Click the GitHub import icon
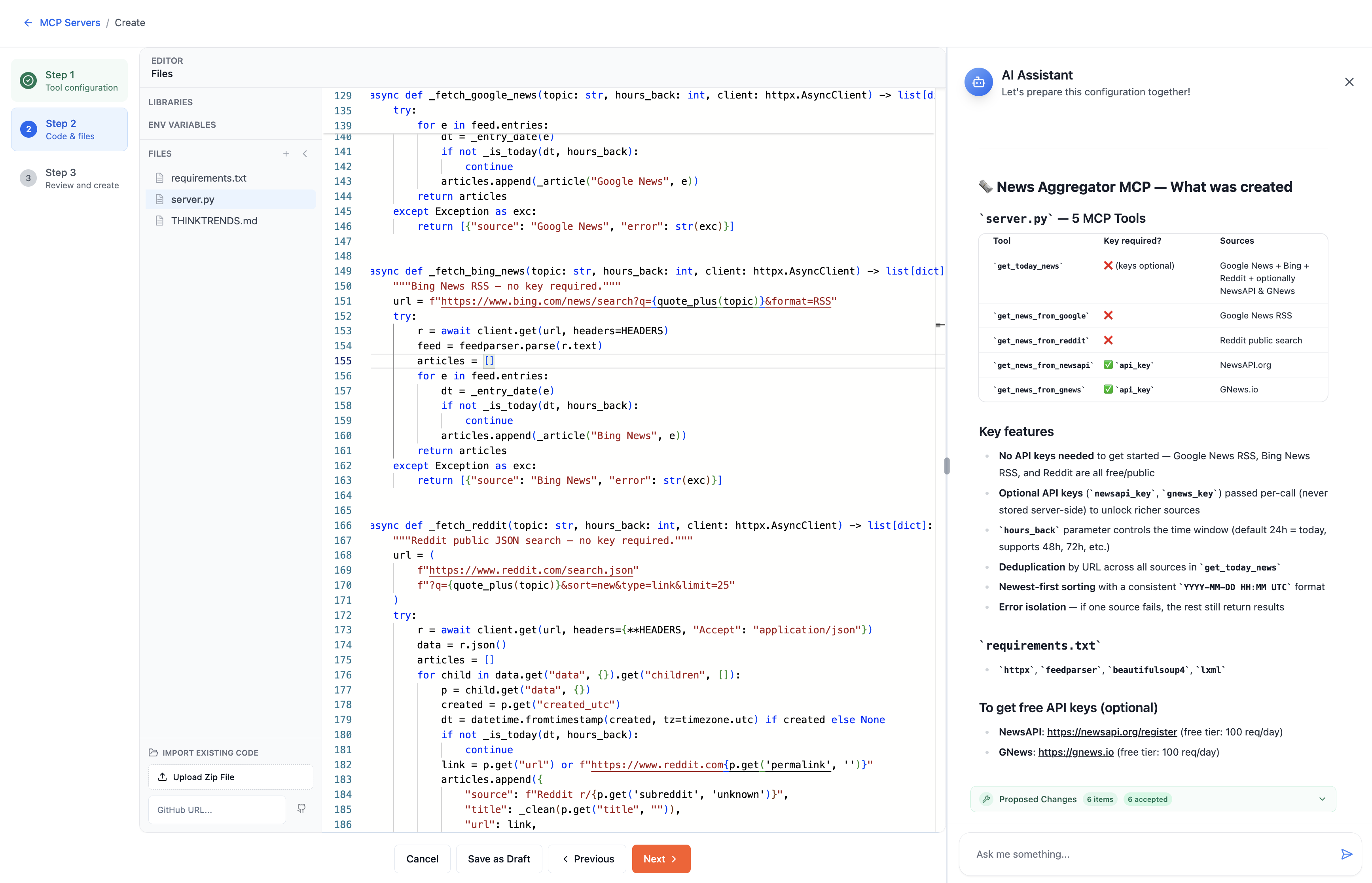Viewport: 1372px width, 883px height. coord(301,809)
